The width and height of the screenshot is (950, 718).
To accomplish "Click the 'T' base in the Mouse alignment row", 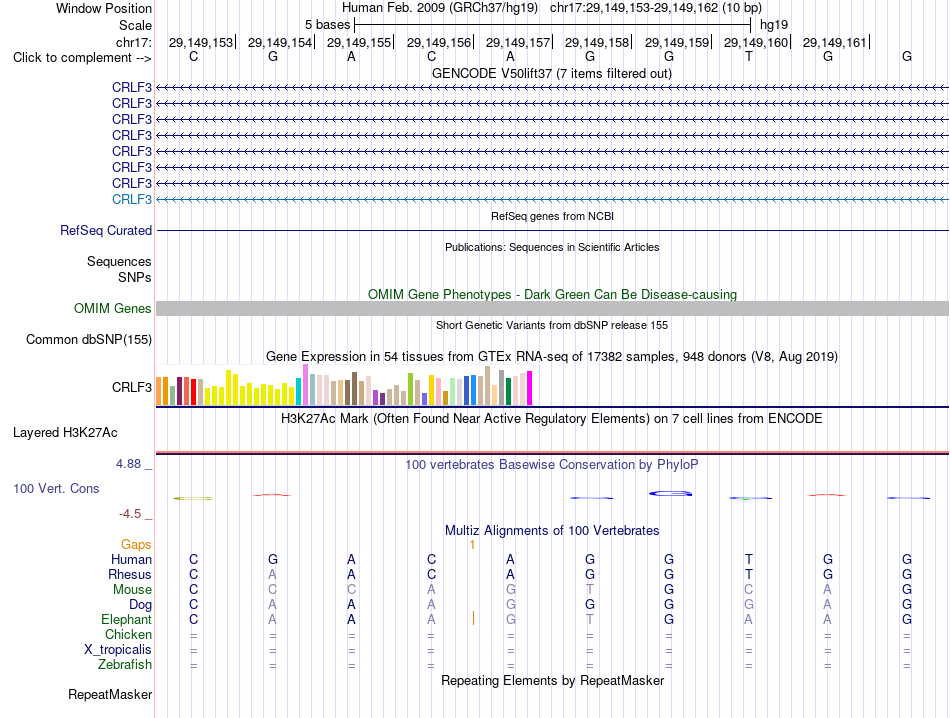I will pos(590,590).
